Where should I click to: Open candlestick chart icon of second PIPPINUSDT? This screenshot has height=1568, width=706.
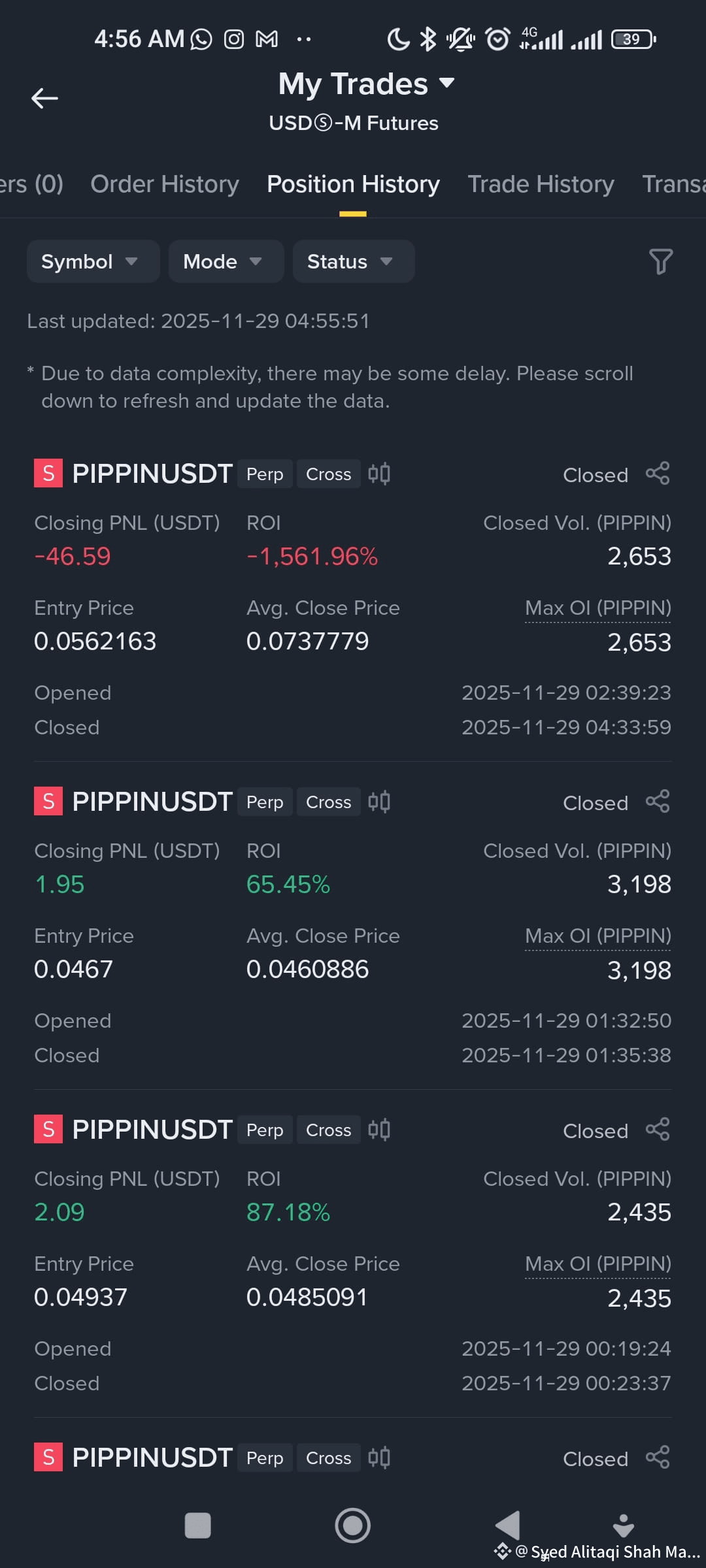[x=379, y=802]
